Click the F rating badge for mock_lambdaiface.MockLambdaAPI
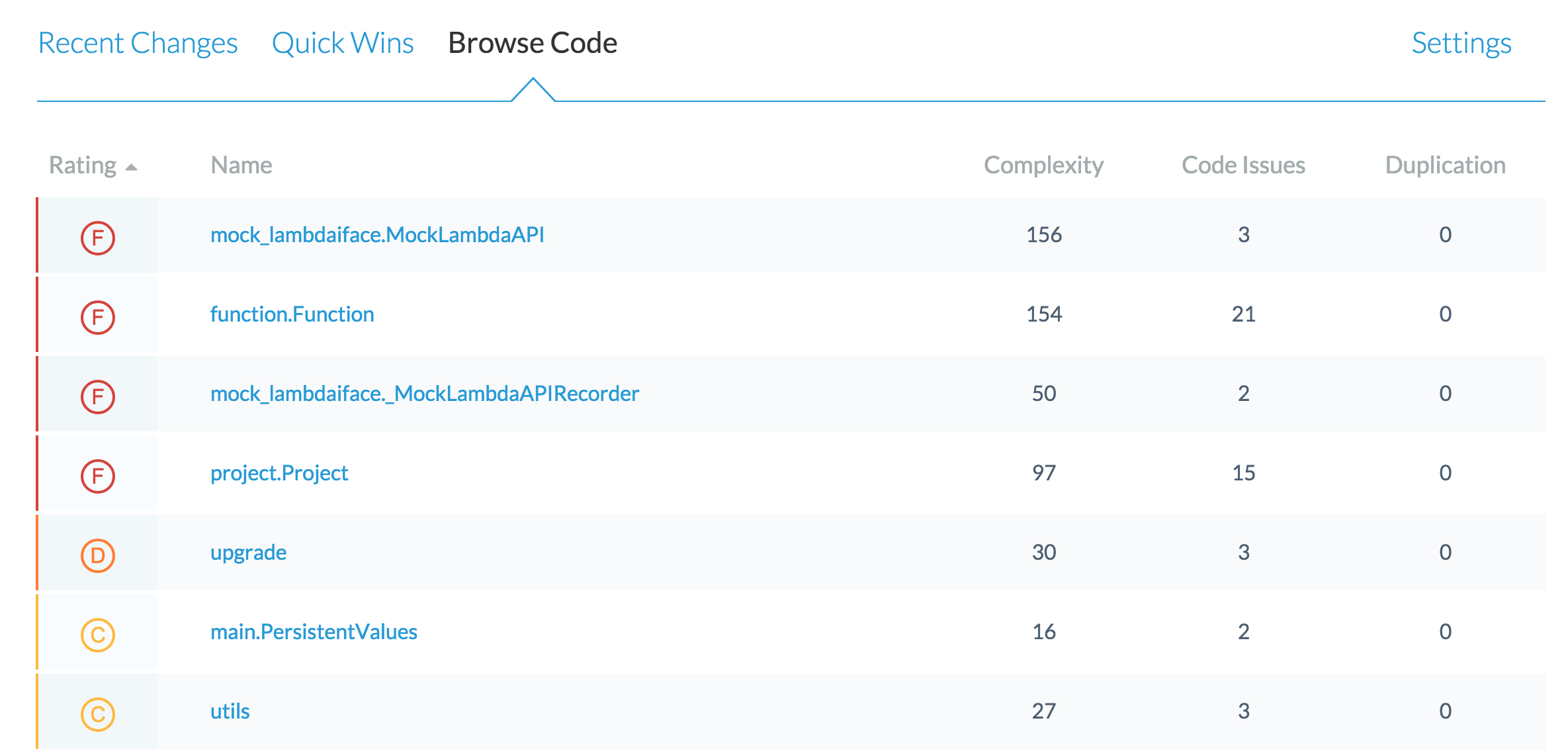1568x753 pixels. pyautogui.click(x=98, y=238)
